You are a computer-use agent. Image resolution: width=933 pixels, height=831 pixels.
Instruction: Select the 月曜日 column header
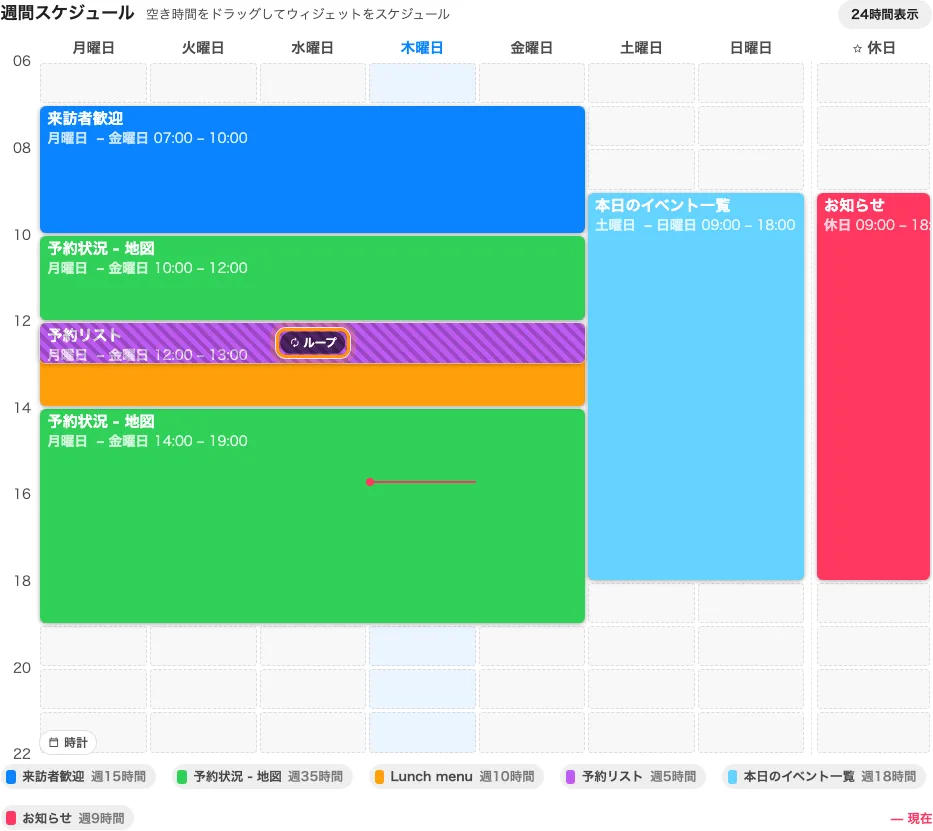click(93, 48)
